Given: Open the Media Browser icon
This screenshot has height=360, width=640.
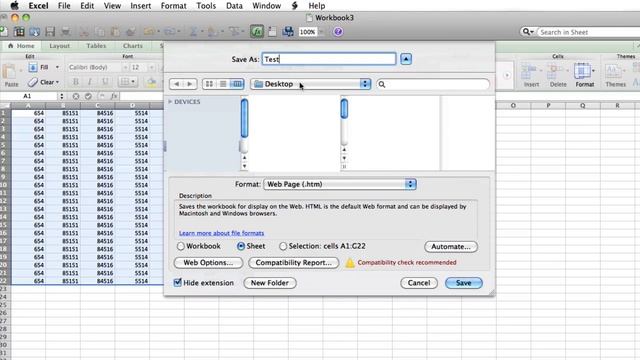Looking at the screenshot, I should pyautogui.click(x=288, y=31).
